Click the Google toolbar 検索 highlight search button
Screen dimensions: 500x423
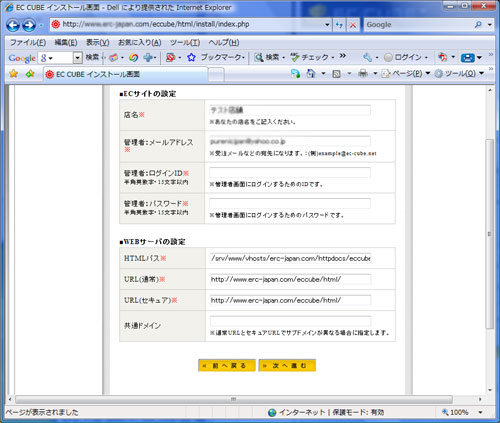[267, 57]
